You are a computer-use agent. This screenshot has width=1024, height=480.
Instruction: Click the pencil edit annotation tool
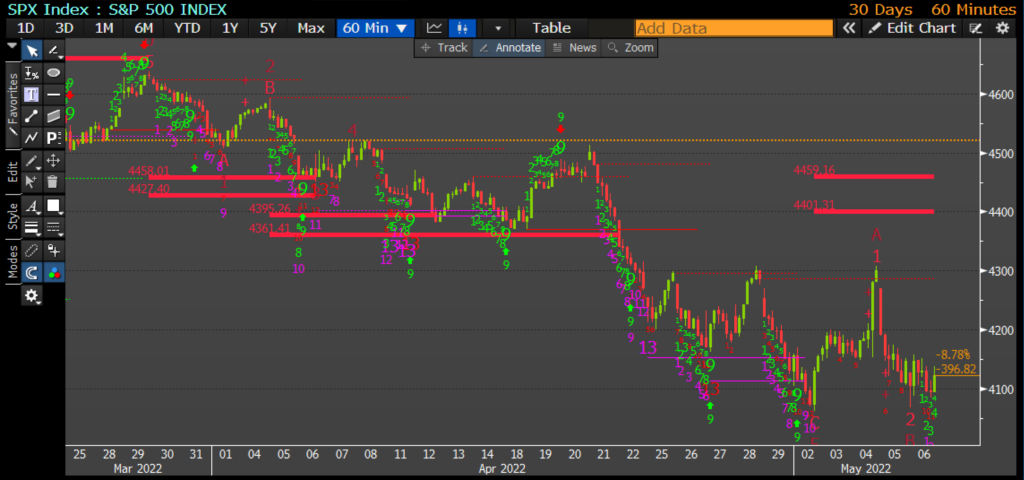[31, 160]
